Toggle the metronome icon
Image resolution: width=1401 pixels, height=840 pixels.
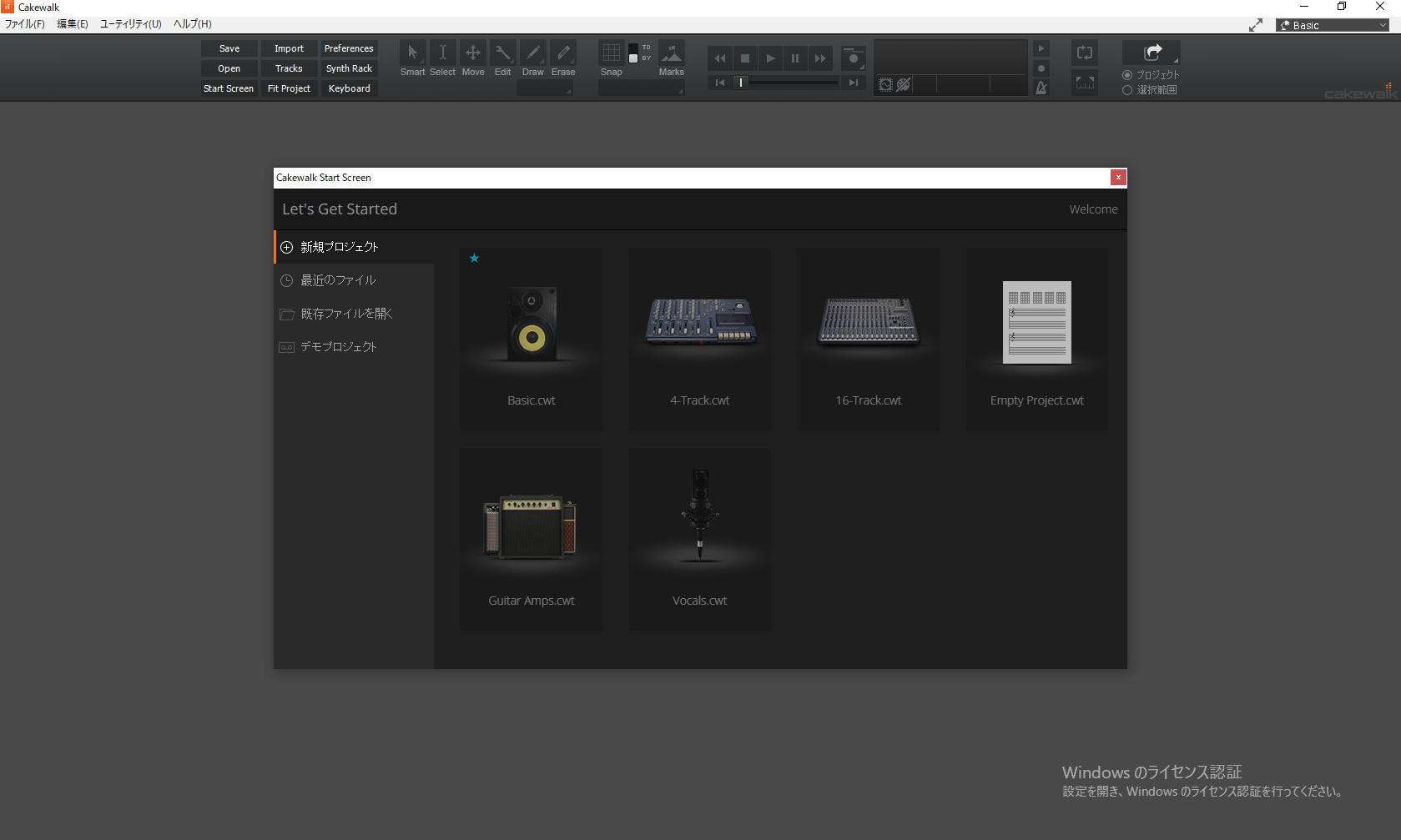(x=1041, y=88)
